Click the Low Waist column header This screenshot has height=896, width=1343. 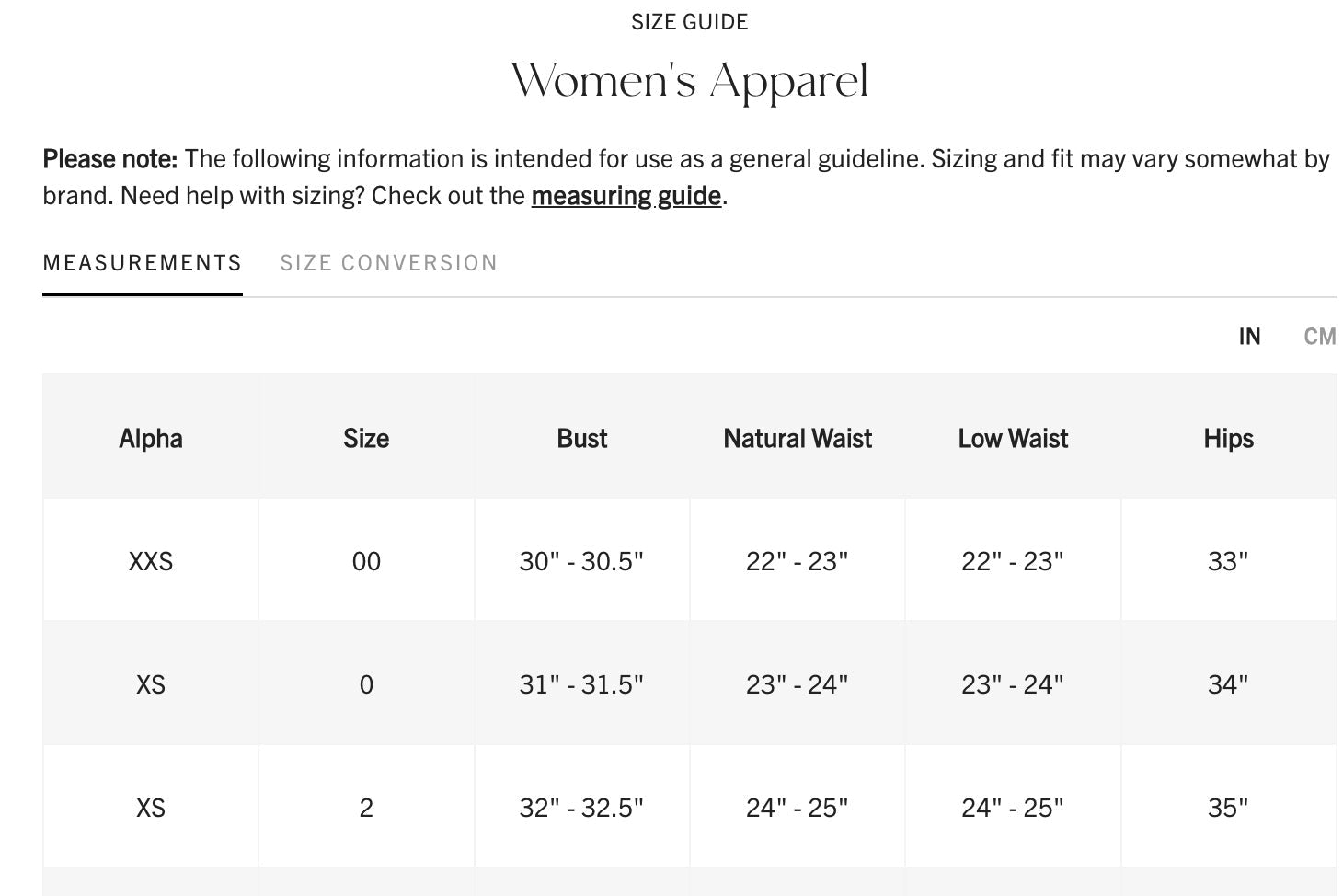pyautogui.click(x=1013, y=439)
